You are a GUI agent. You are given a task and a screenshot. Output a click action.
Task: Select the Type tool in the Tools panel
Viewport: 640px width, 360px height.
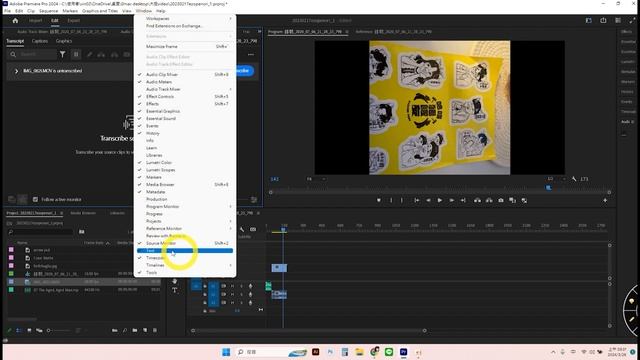click(x=175, y=290)
